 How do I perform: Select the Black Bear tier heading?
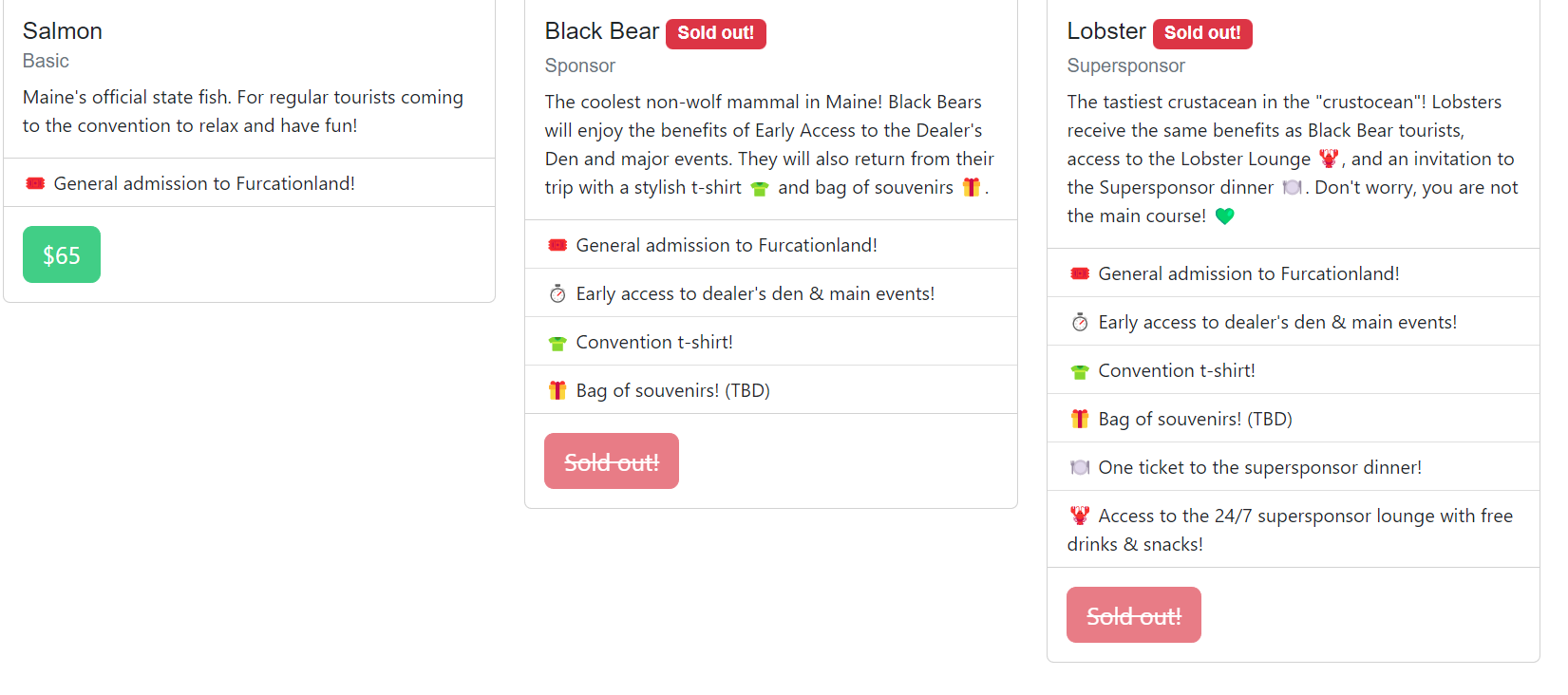(x=601, y=31)
